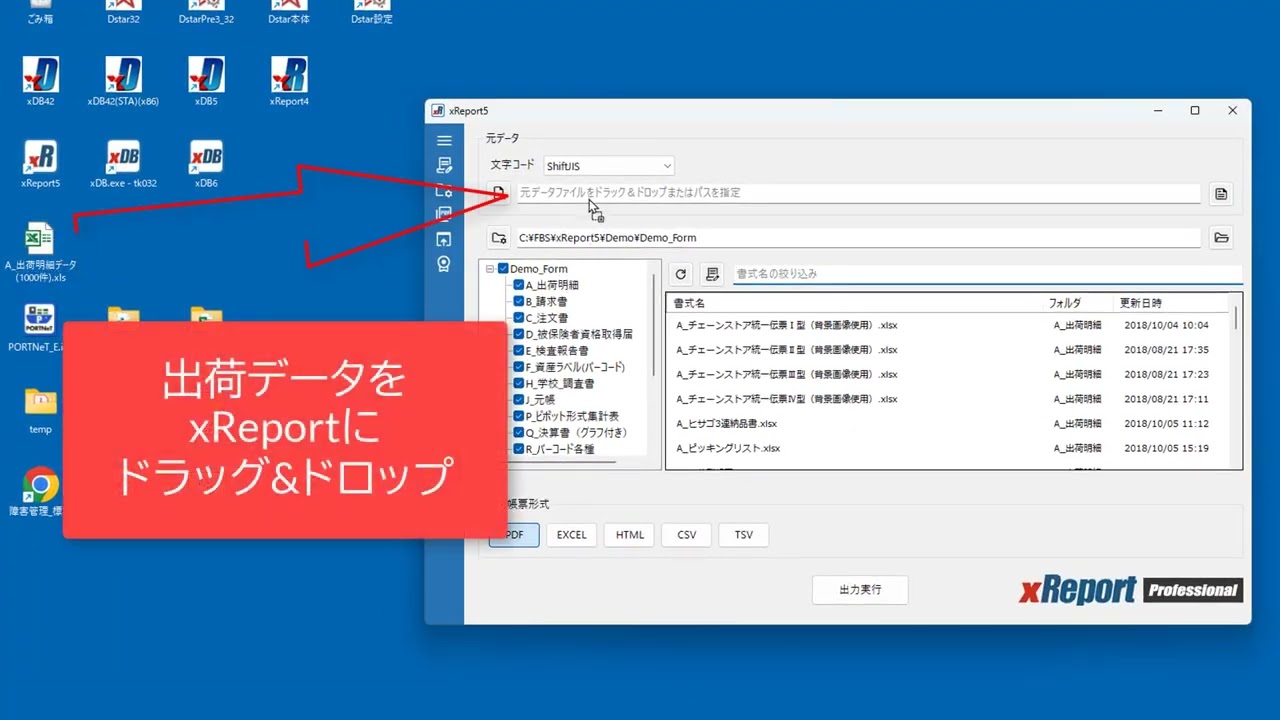Click the data preview icon beside source path
This screenshot has height=720, width=1280.
pyautogui.click(x=1221, y=194)
